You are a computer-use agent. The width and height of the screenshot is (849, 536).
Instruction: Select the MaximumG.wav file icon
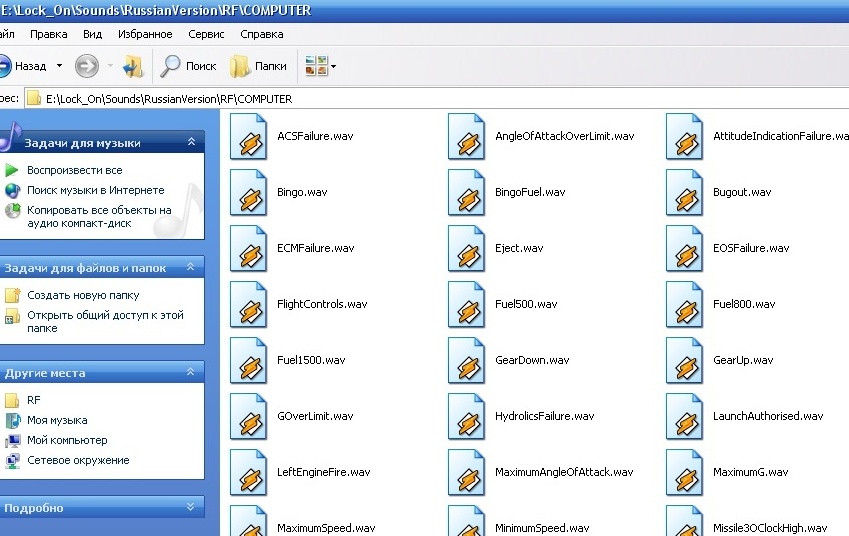pyautogui.click(x=684, y=473)
